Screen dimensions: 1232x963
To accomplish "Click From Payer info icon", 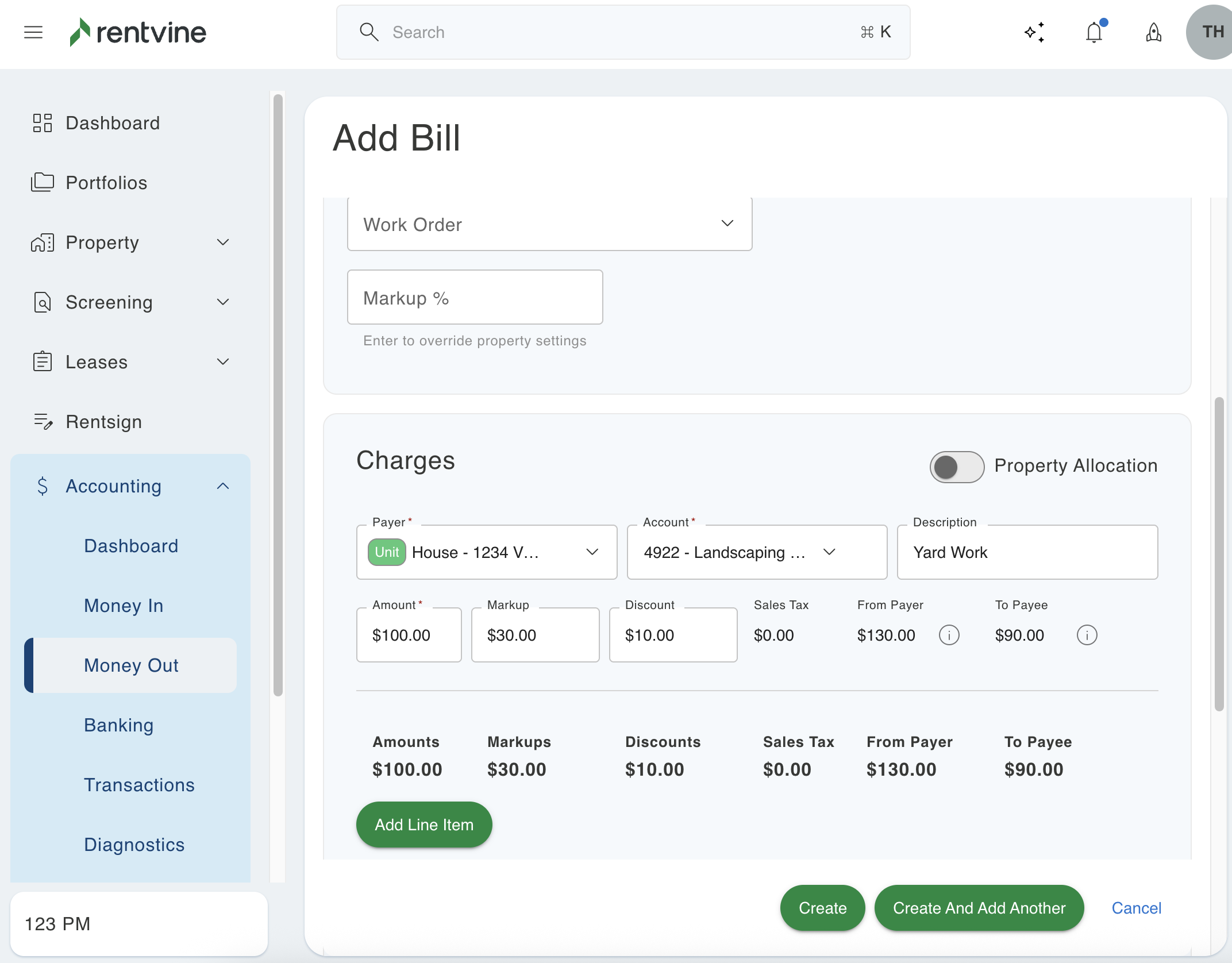I will point(949,635).
